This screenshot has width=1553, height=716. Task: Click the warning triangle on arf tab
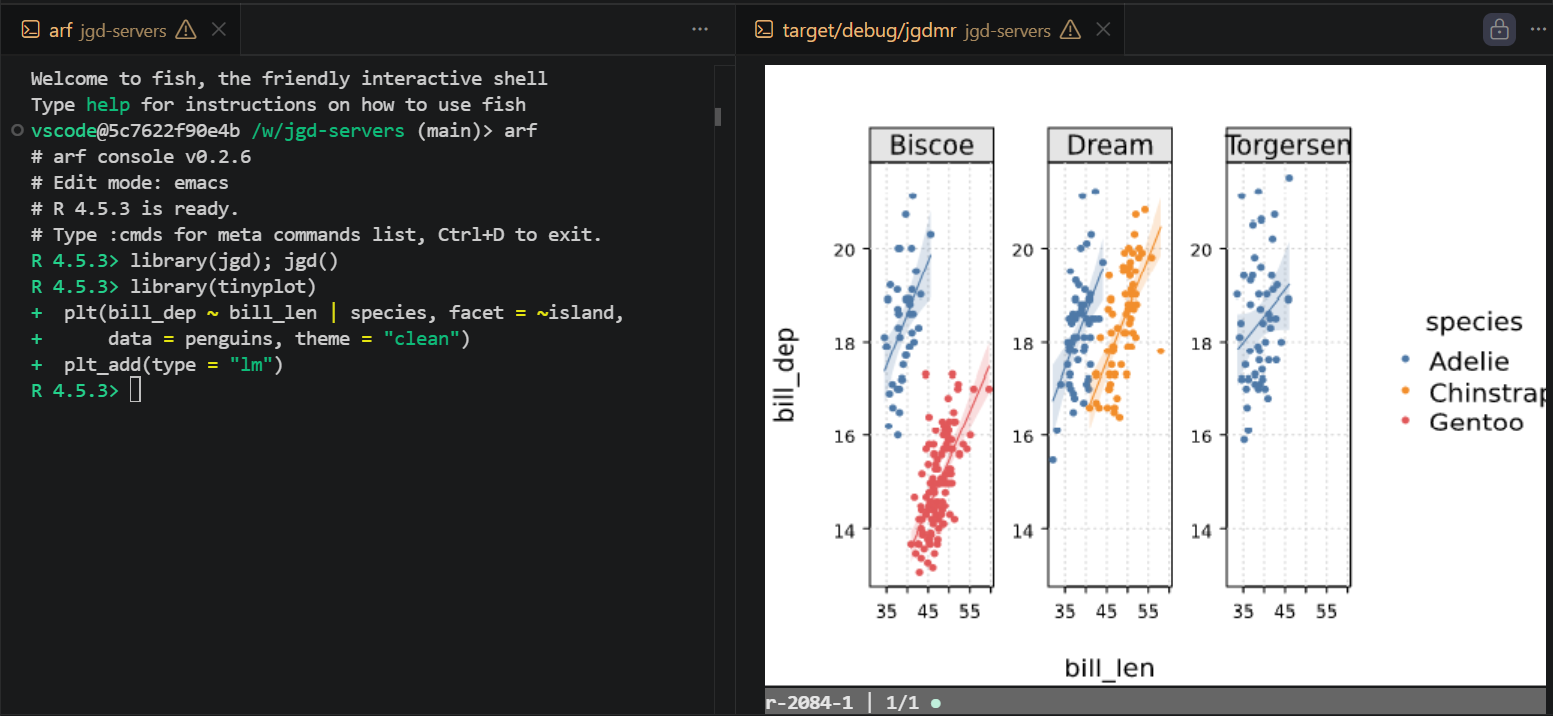(186, 30)
